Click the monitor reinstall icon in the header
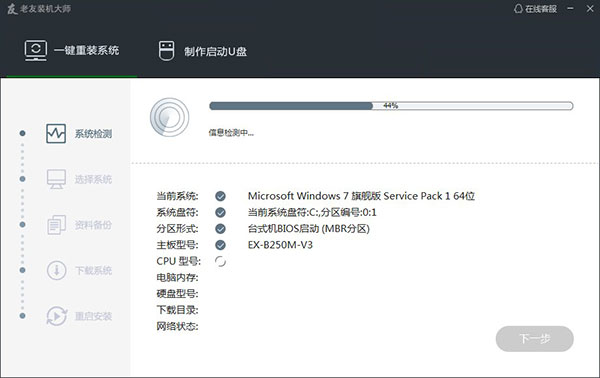Image resolution: width=600 pixels, height=378 pixels. click(36, 51)
